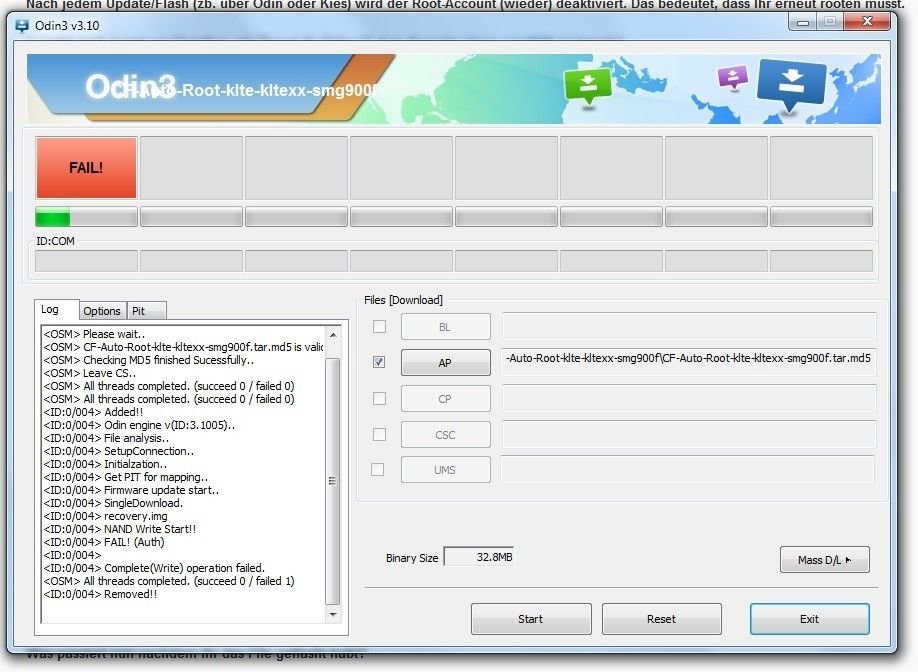Click the UMS file path input field
Viewport: 918px width, 672px height.
coord(687,469)
